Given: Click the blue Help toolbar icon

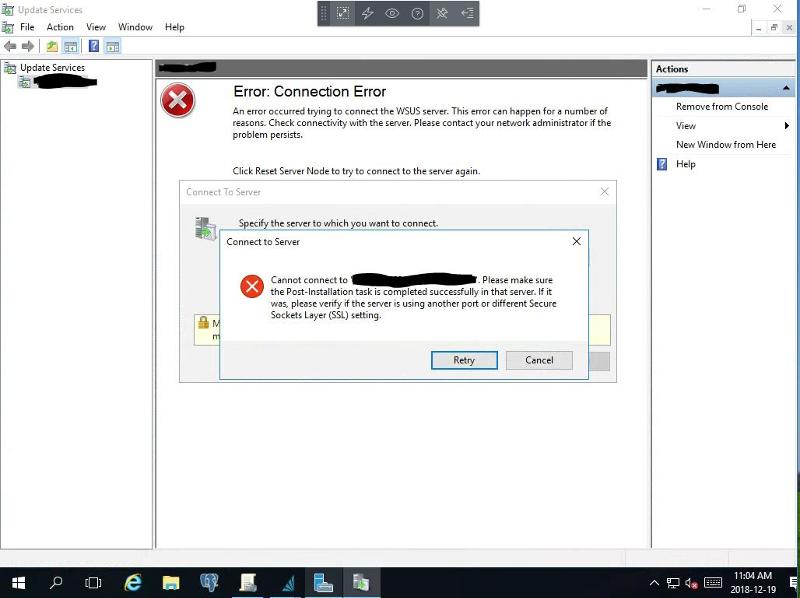Looking at the screenshot, I should 94,46.
